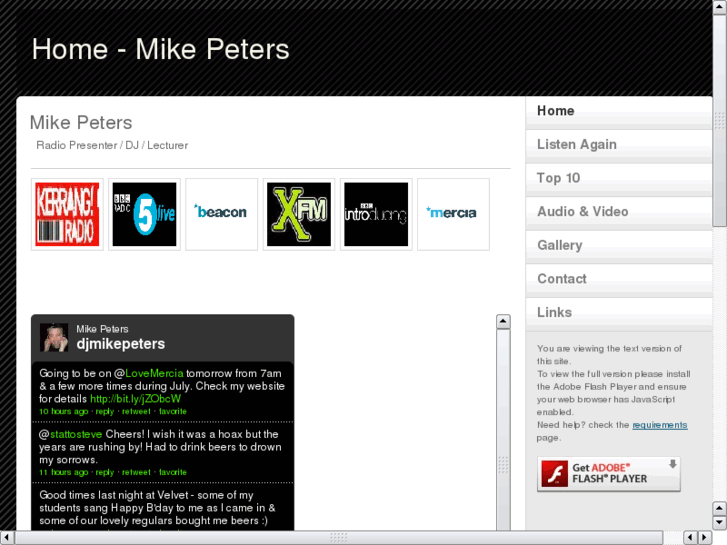Click the BBC Radio 5 live logo
727x545 pixels.
coord(144,214)
